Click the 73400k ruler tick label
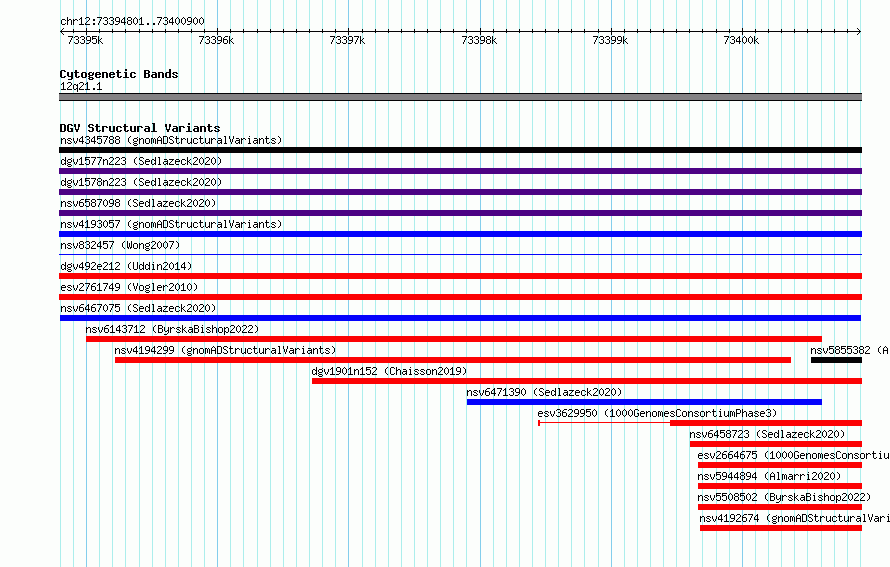The image size is (890, 567). coord(741,40)
